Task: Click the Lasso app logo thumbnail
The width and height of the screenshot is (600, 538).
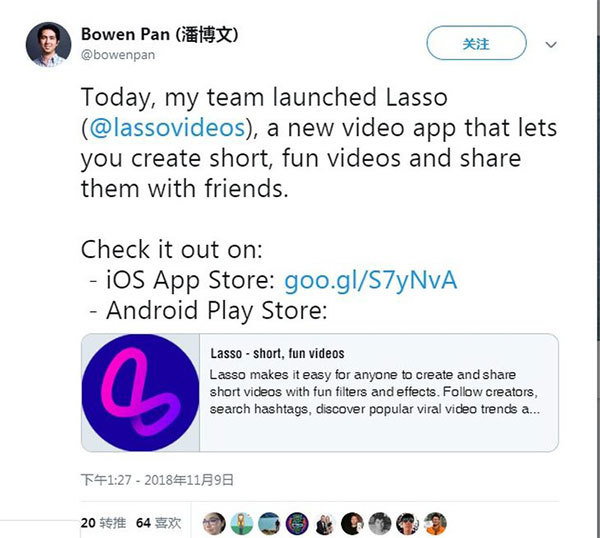Action: [140, 393]
